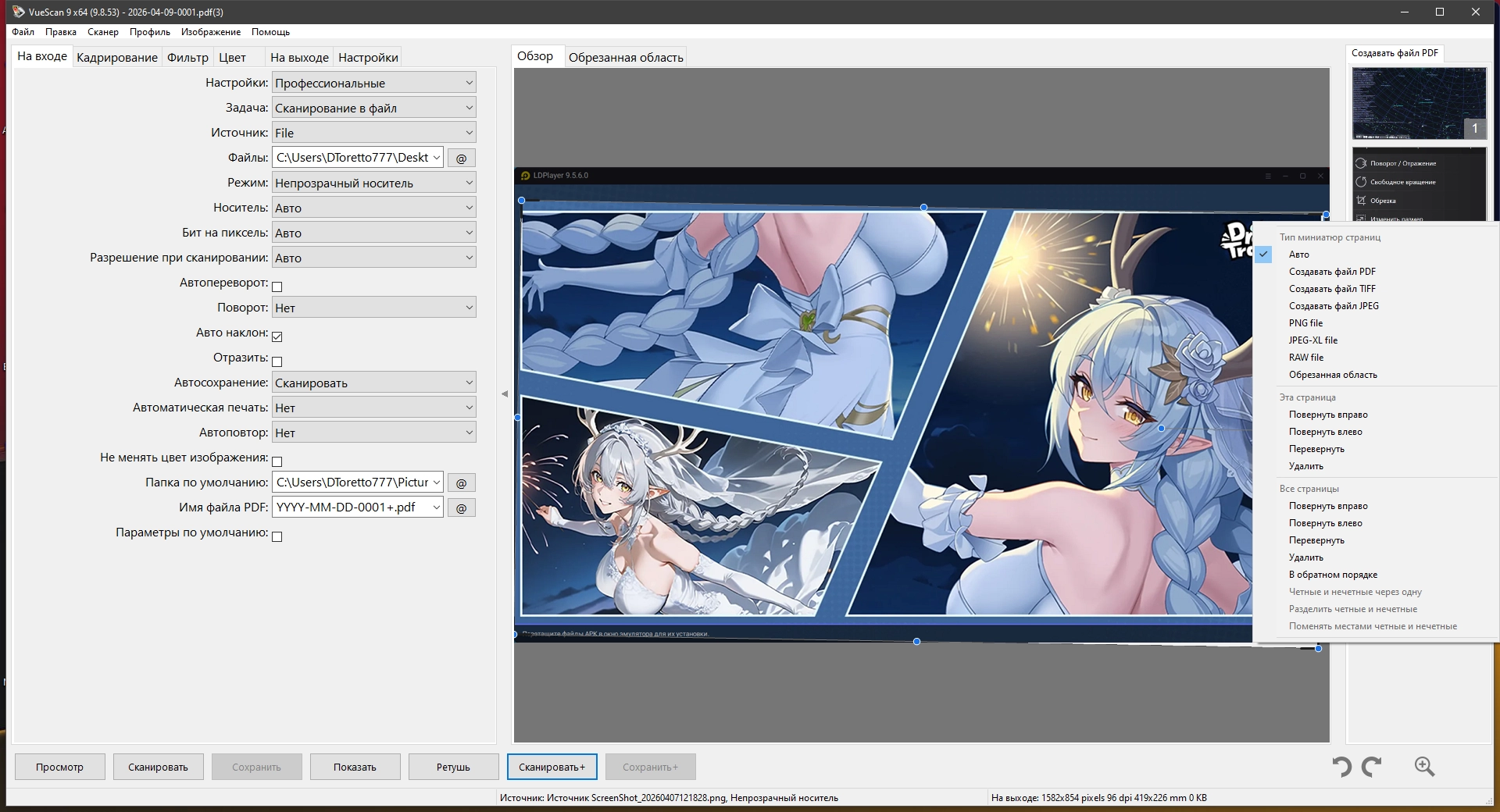Select PNG file in the context menu
The height and width of the screenshot is (812, 1500).
point(1305,323)
